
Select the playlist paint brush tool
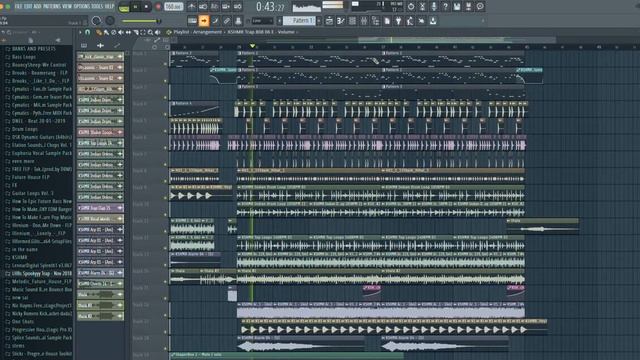click(106, 32)
